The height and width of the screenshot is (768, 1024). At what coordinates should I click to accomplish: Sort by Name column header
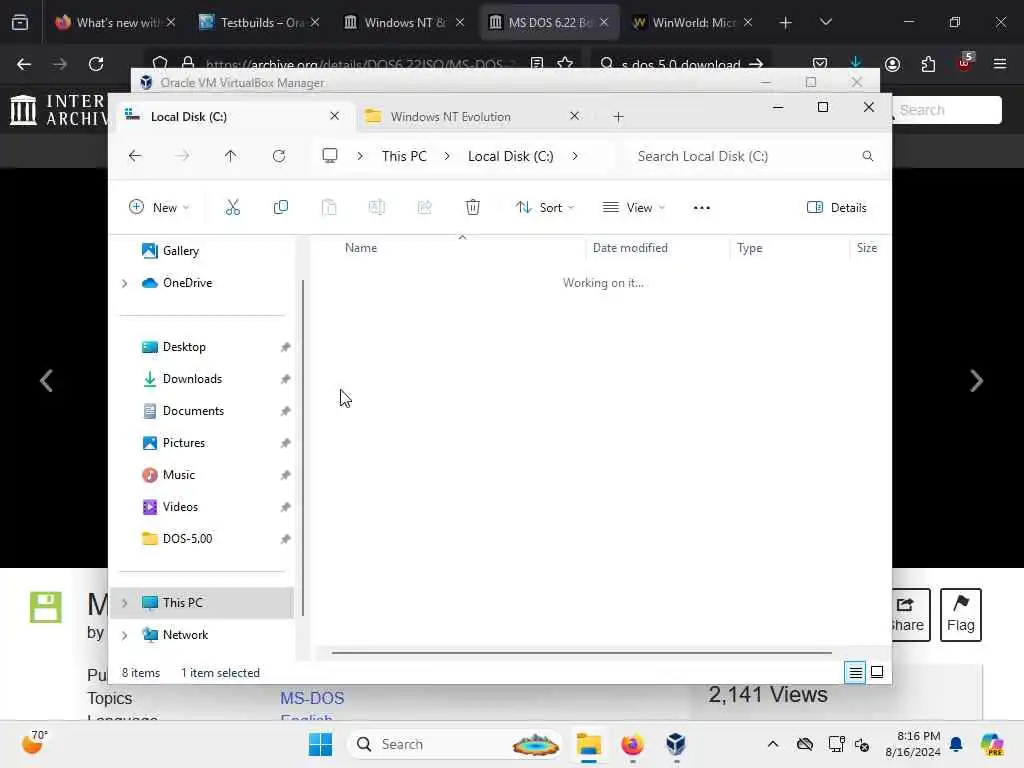click(361, 248)
